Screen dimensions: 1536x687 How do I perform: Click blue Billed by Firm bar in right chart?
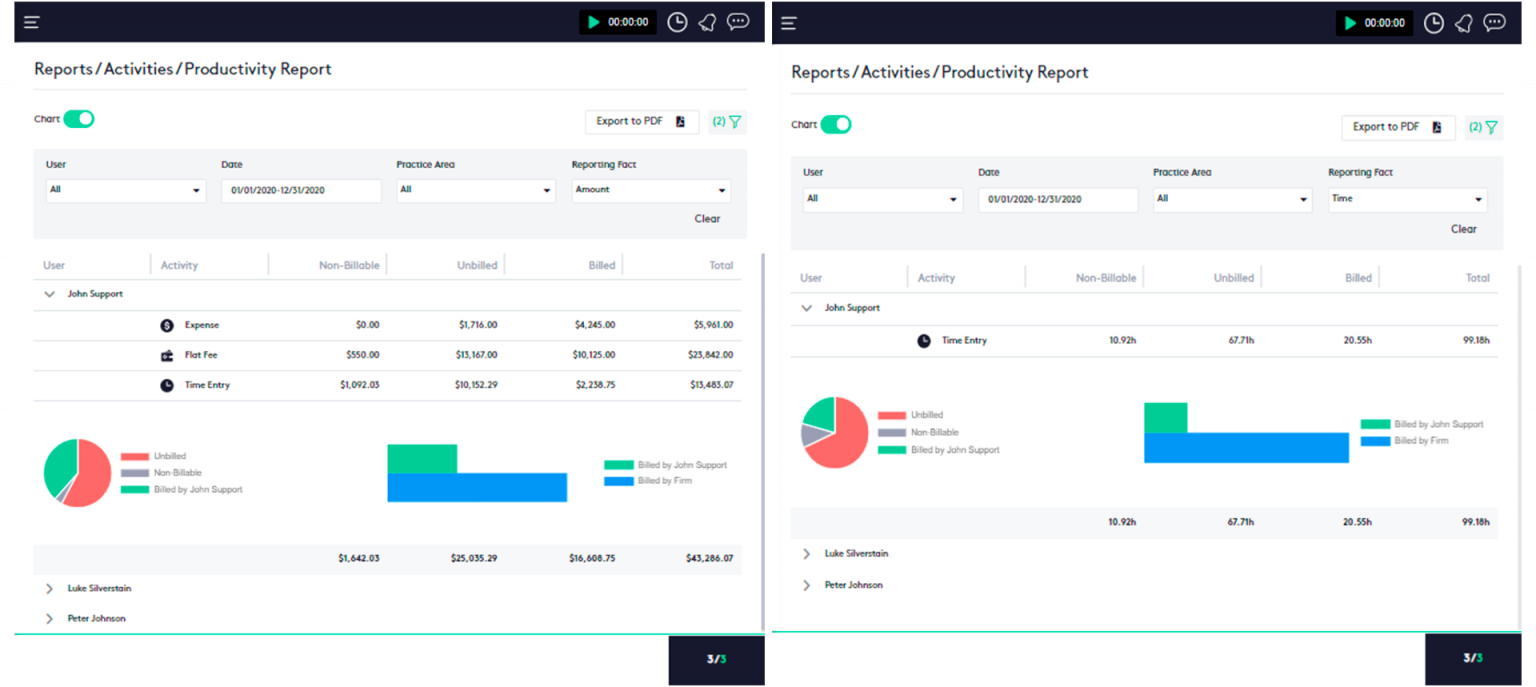tap(1246, 448)
